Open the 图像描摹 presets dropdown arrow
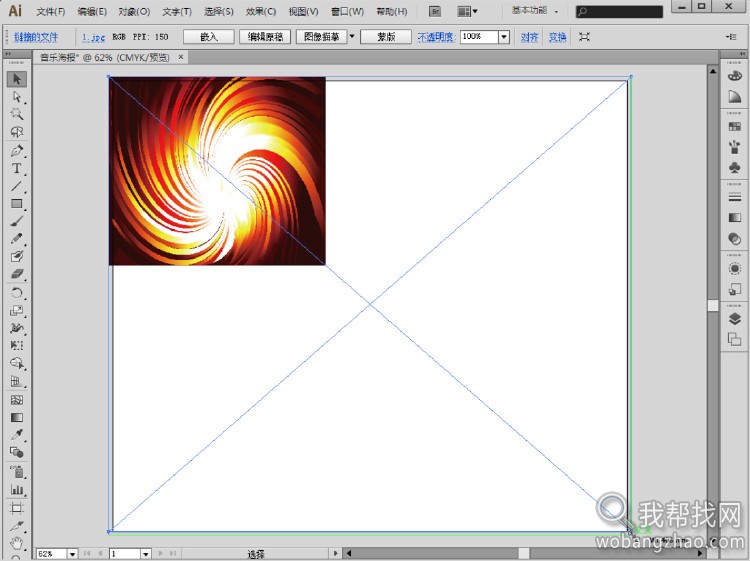750x561 pixels. pos(352,36)
